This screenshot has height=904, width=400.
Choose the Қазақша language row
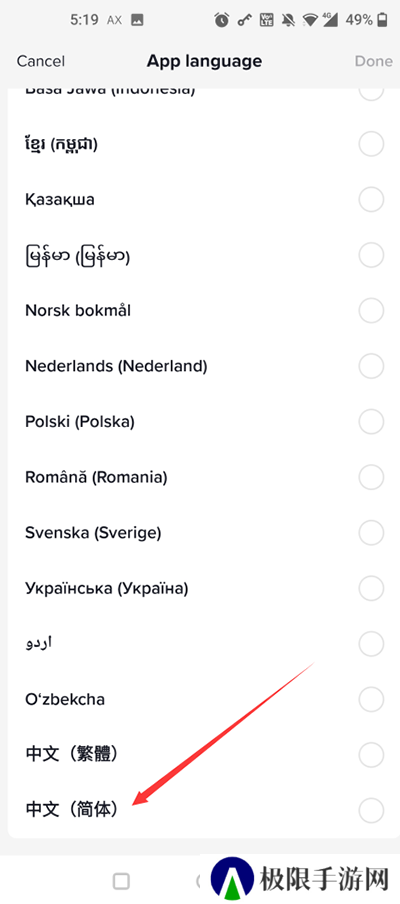point(200,200)
